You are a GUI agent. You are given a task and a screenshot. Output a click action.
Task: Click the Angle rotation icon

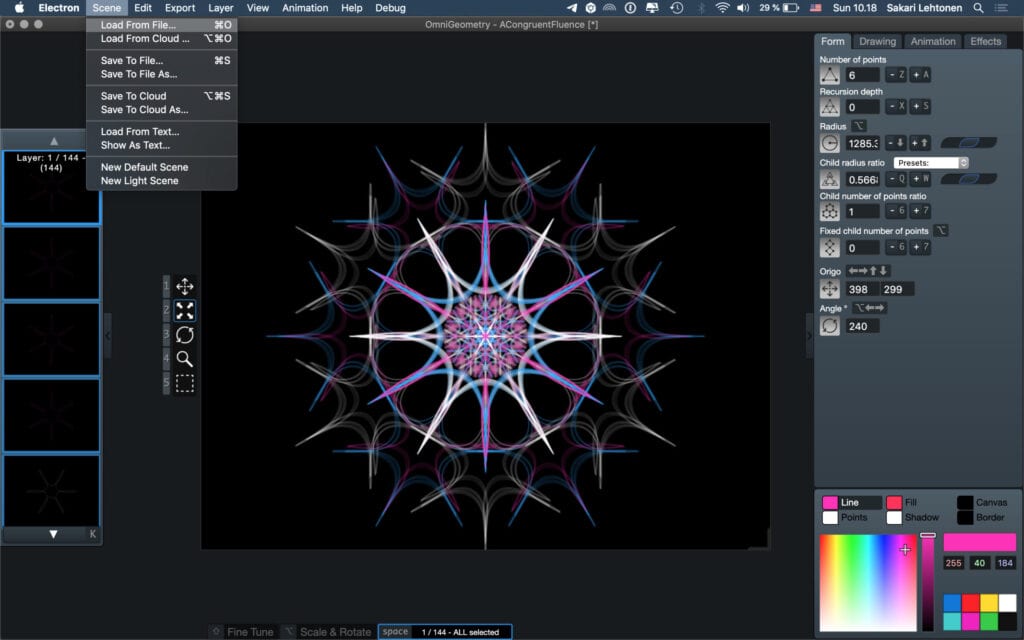829,326
